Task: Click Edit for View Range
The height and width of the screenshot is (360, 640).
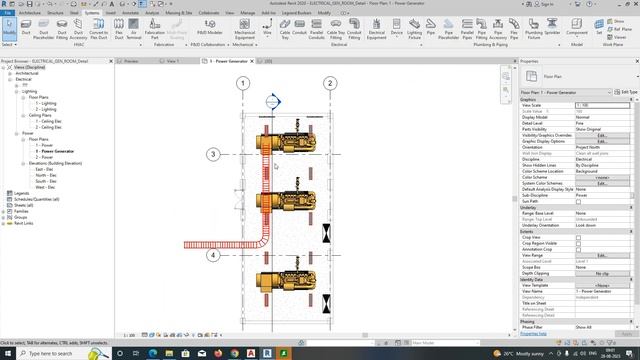Action: click(602, 256)
